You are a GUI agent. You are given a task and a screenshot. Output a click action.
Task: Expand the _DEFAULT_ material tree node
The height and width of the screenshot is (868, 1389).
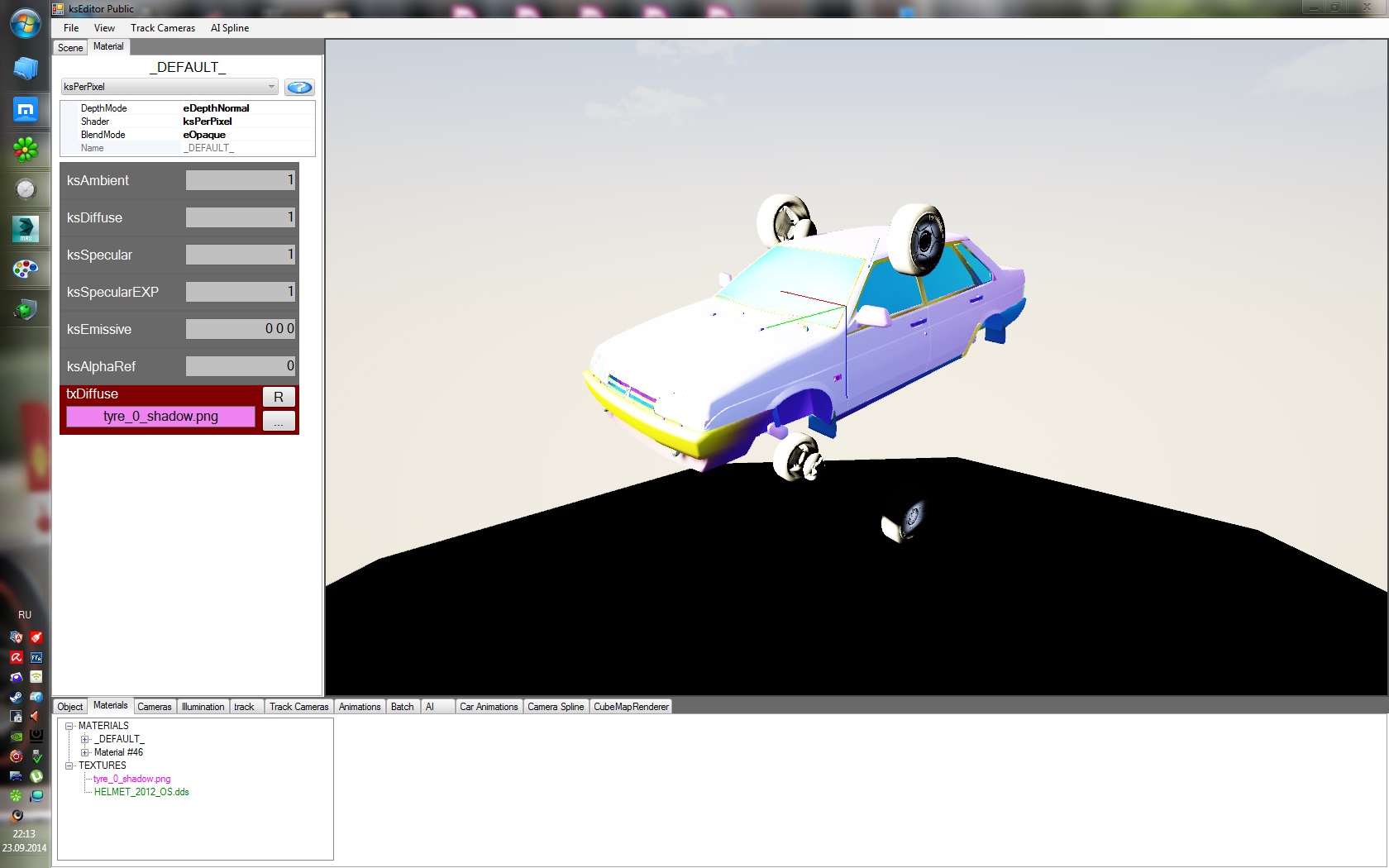84,739
